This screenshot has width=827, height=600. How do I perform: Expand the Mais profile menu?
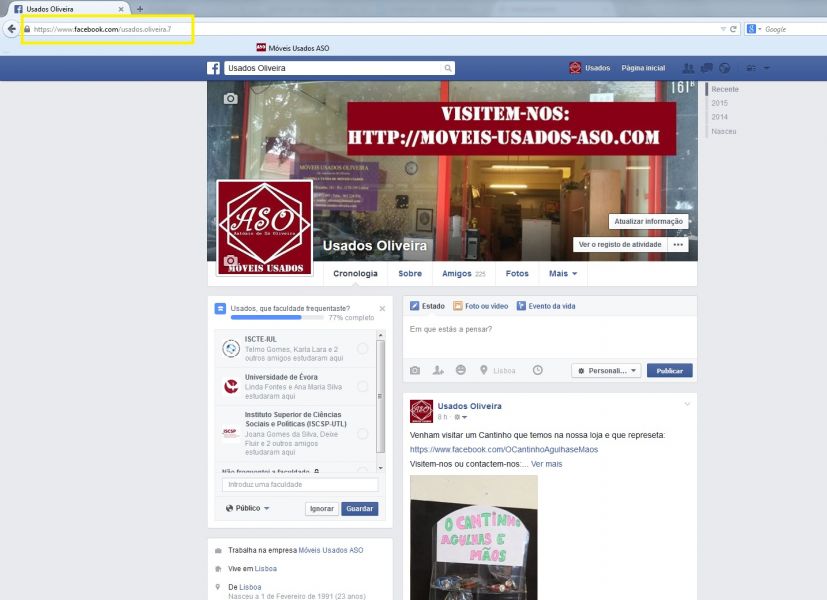coord(563,273)
